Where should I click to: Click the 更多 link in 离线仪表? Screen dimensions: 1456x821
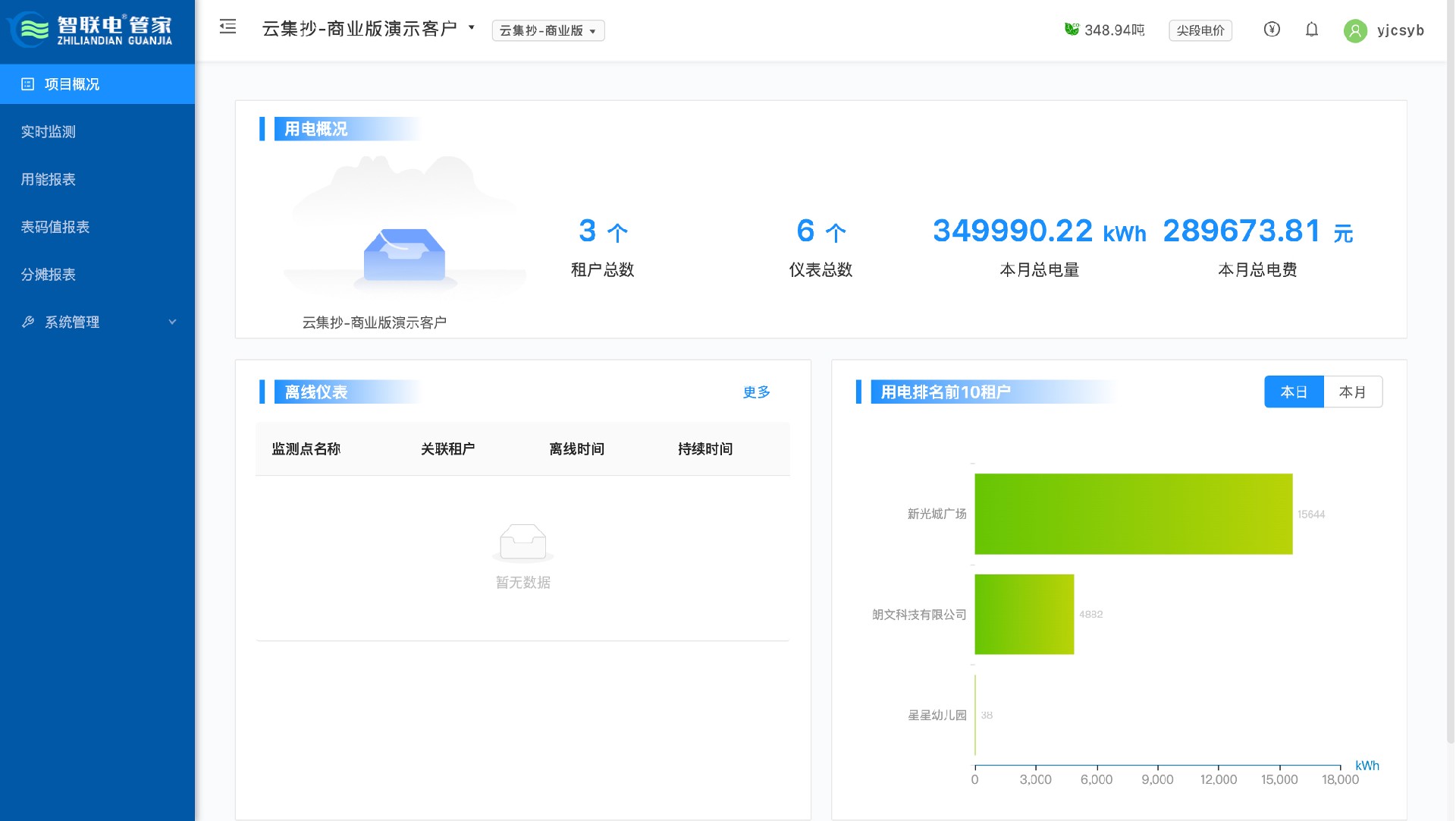[756, 392]
